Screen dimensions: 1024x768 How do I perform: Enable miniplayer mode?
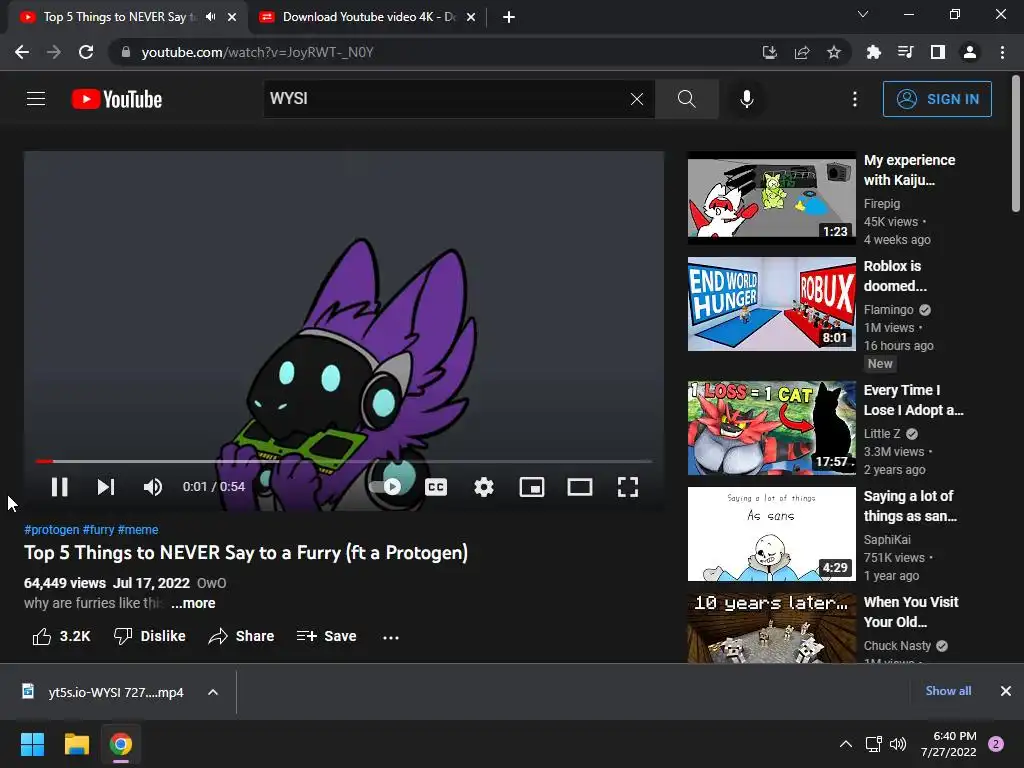point(532,487)
